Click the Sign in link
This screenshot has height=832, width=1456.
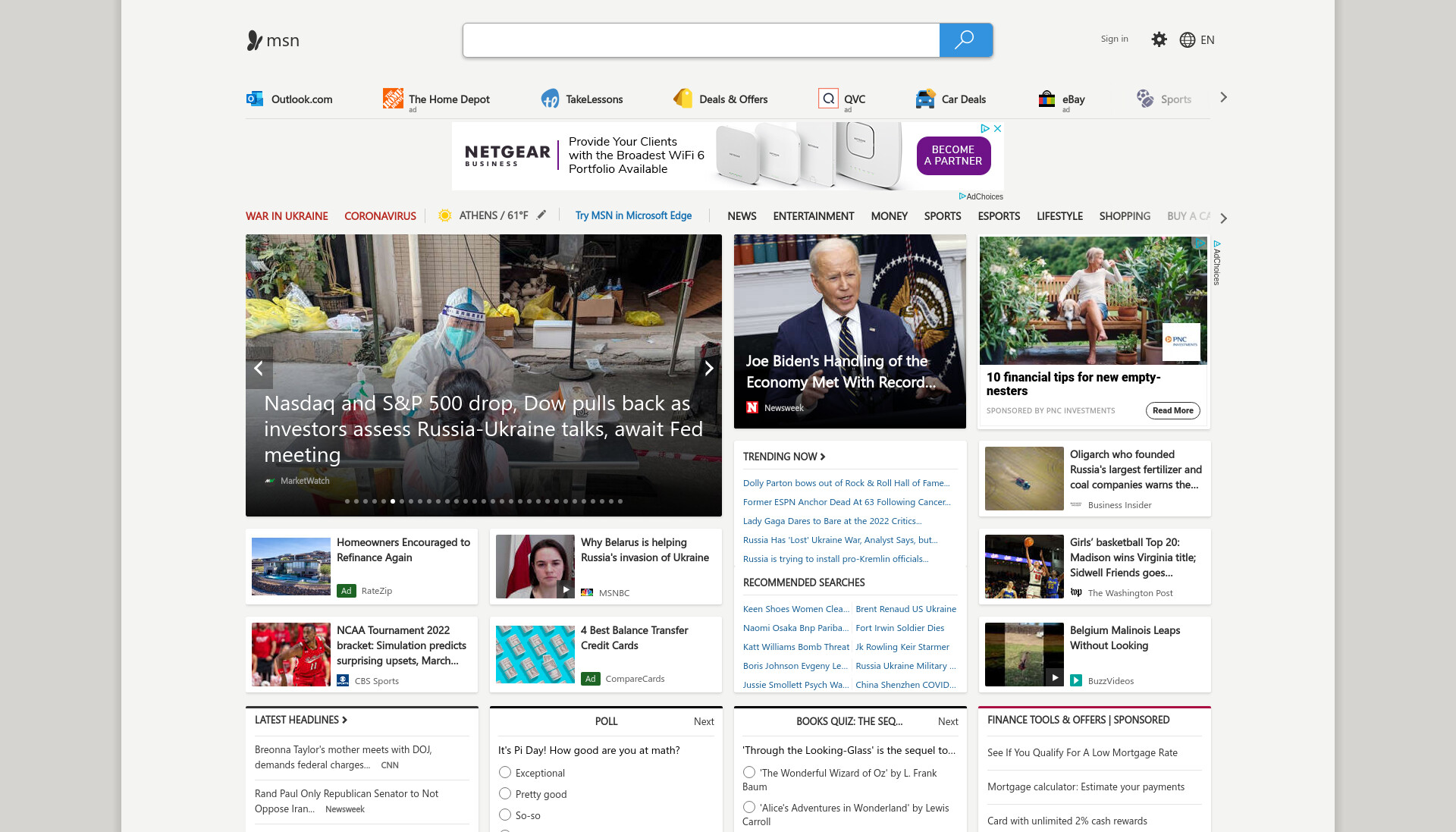[x=1114, y=39]
